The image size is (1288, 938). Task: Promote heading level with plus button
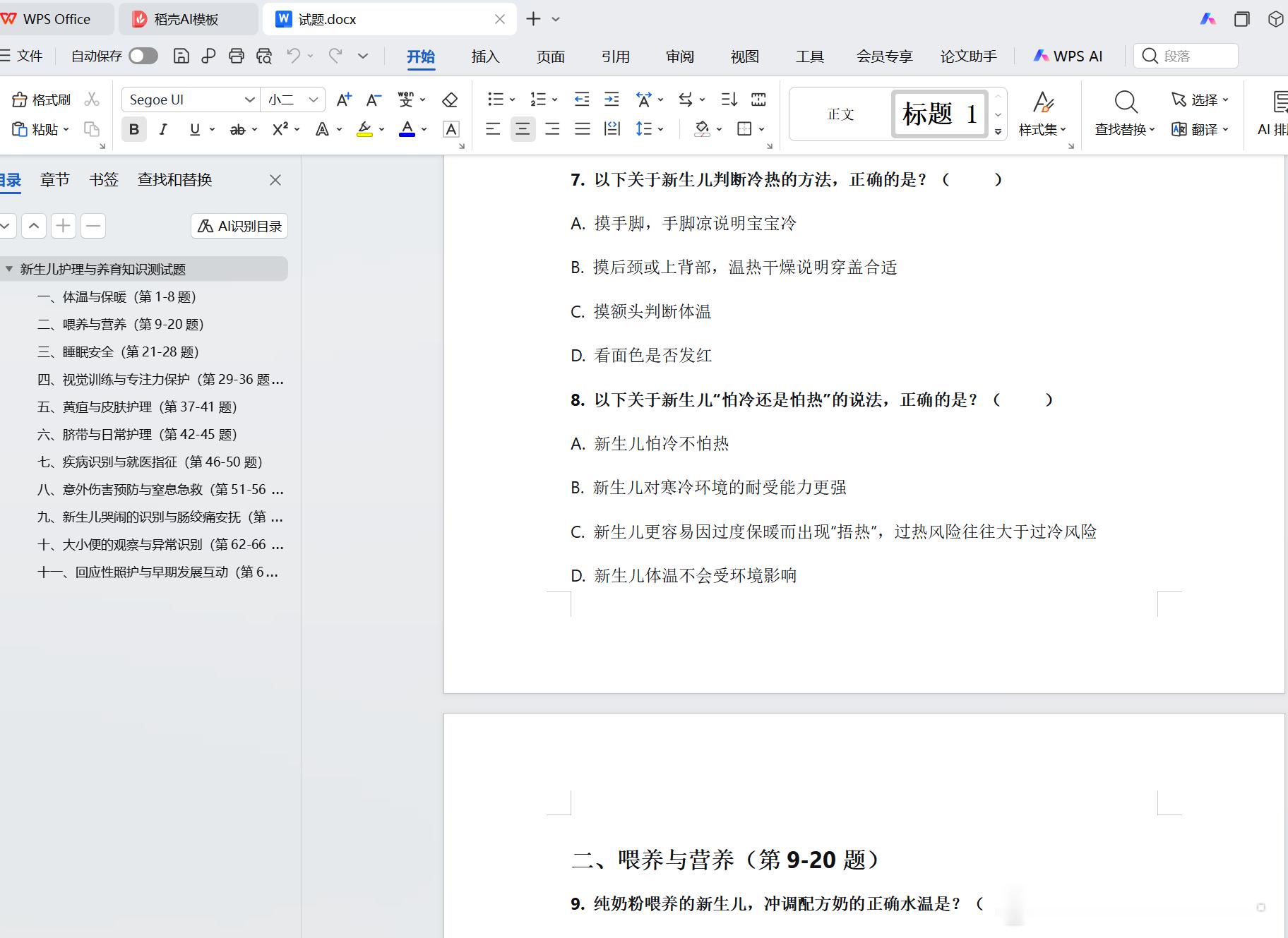click(x=64, y=226)
